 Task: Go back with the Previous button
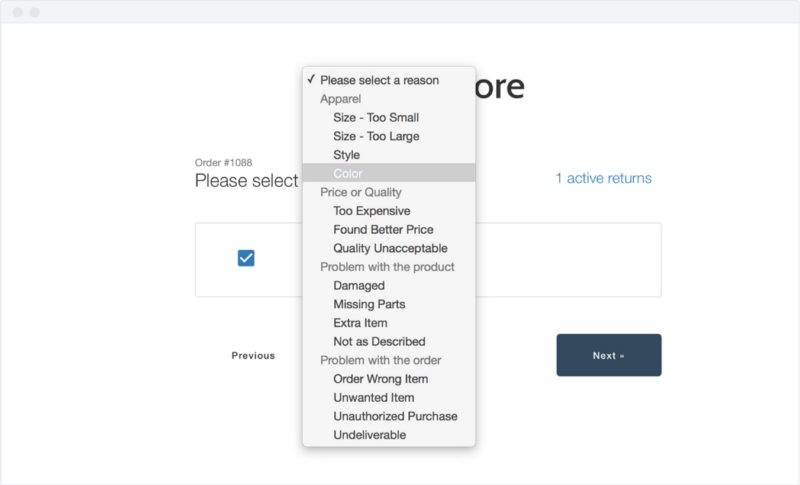(x=253, y=355)
